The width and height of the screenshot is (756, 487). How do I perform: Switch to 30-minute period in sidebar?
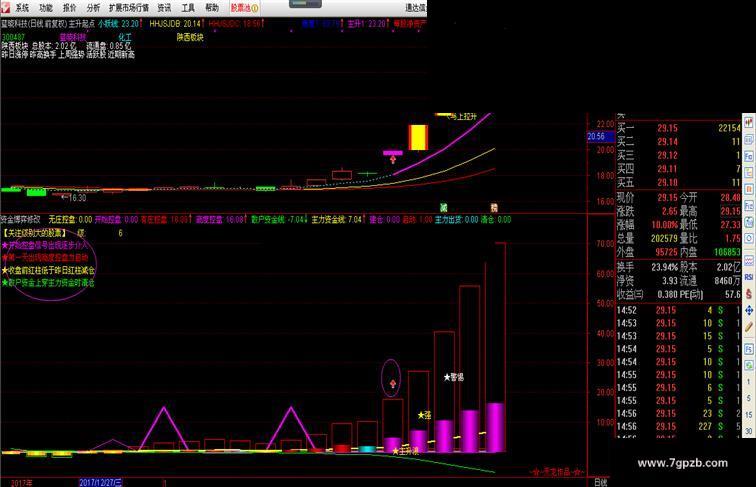click(749, 431)
